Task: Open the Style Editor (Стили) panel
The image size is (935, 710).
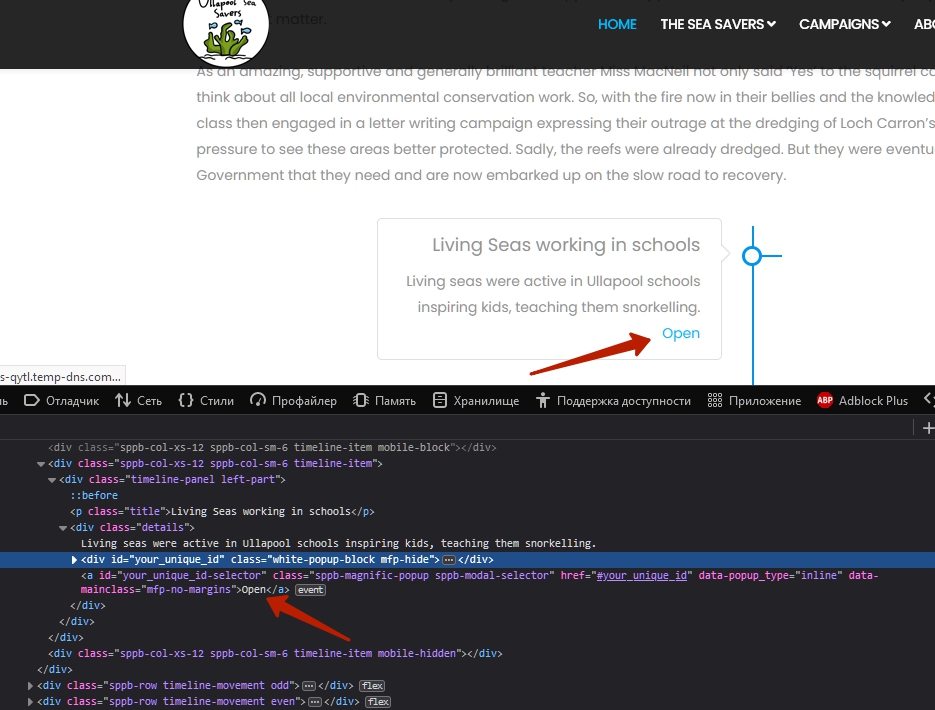Action: click(206, 400)
